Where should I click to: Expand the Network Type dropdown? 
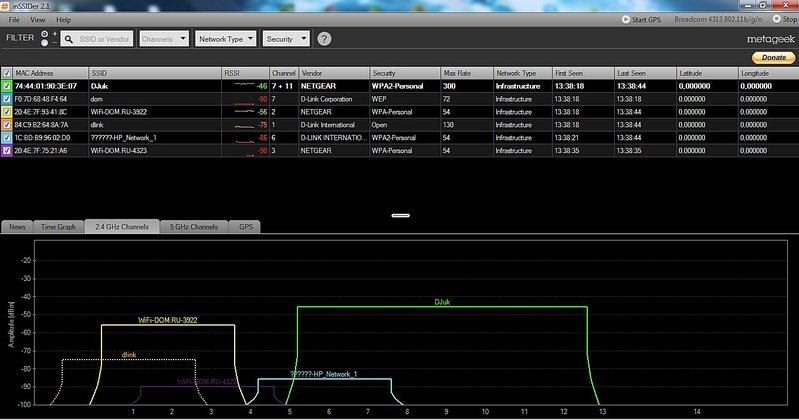(225, 39)
